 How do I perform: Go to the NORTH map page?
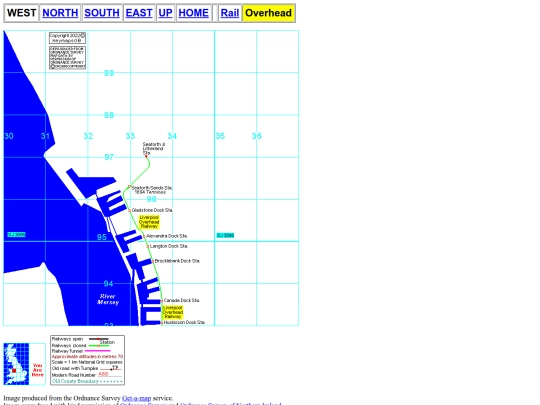click(60, 13)
